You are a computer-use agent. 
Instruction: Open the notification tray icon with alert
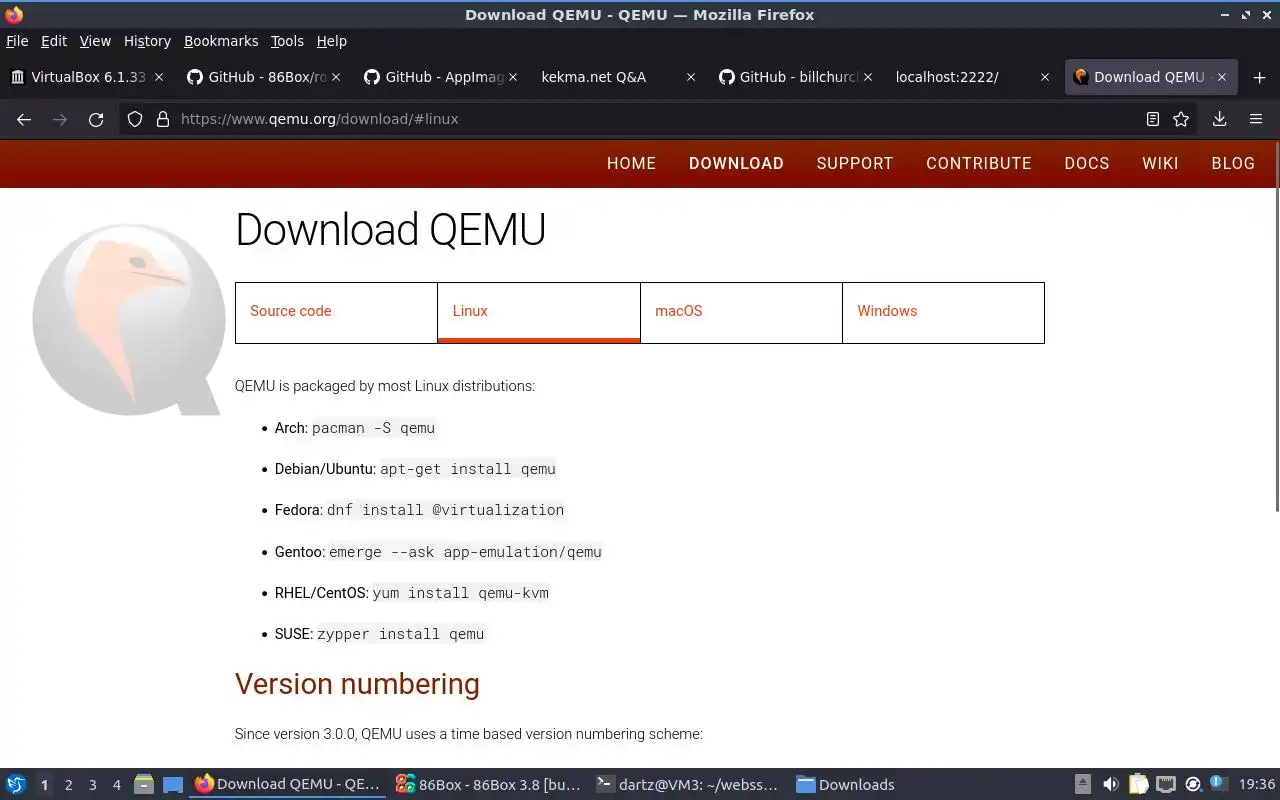[1219, 784]
